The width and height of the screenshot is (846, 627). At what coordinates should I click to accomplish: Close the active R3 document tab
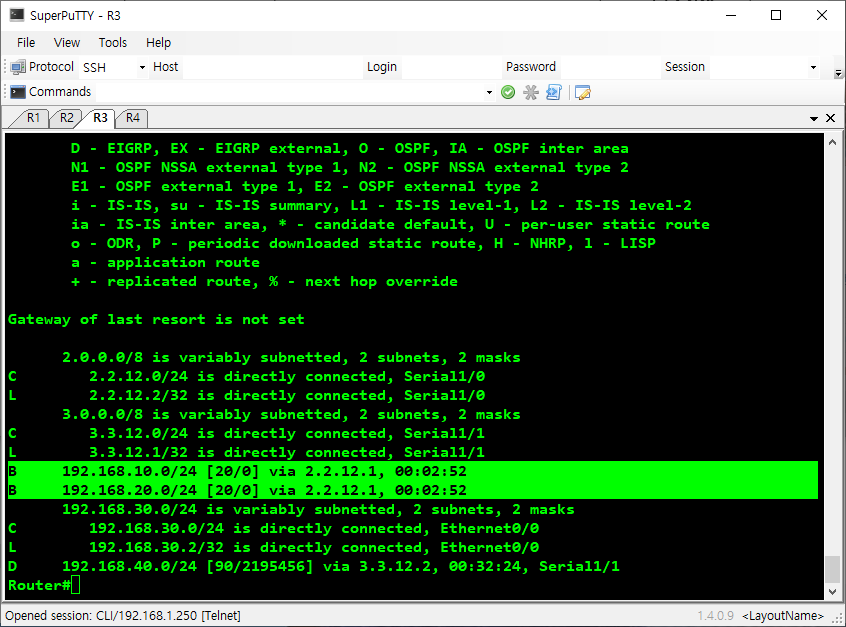[830, 118]
